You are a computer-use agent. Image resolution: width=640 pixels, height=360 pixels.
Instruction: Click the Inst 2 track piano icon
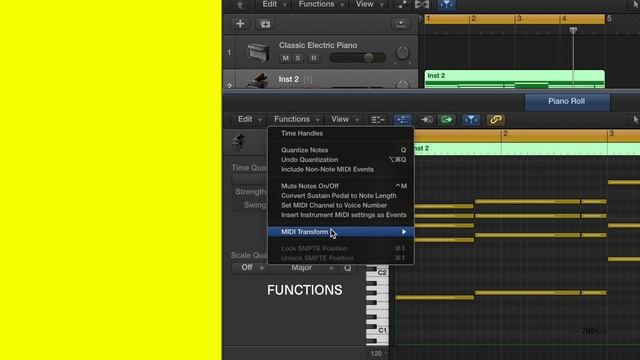tap(258, 80)
